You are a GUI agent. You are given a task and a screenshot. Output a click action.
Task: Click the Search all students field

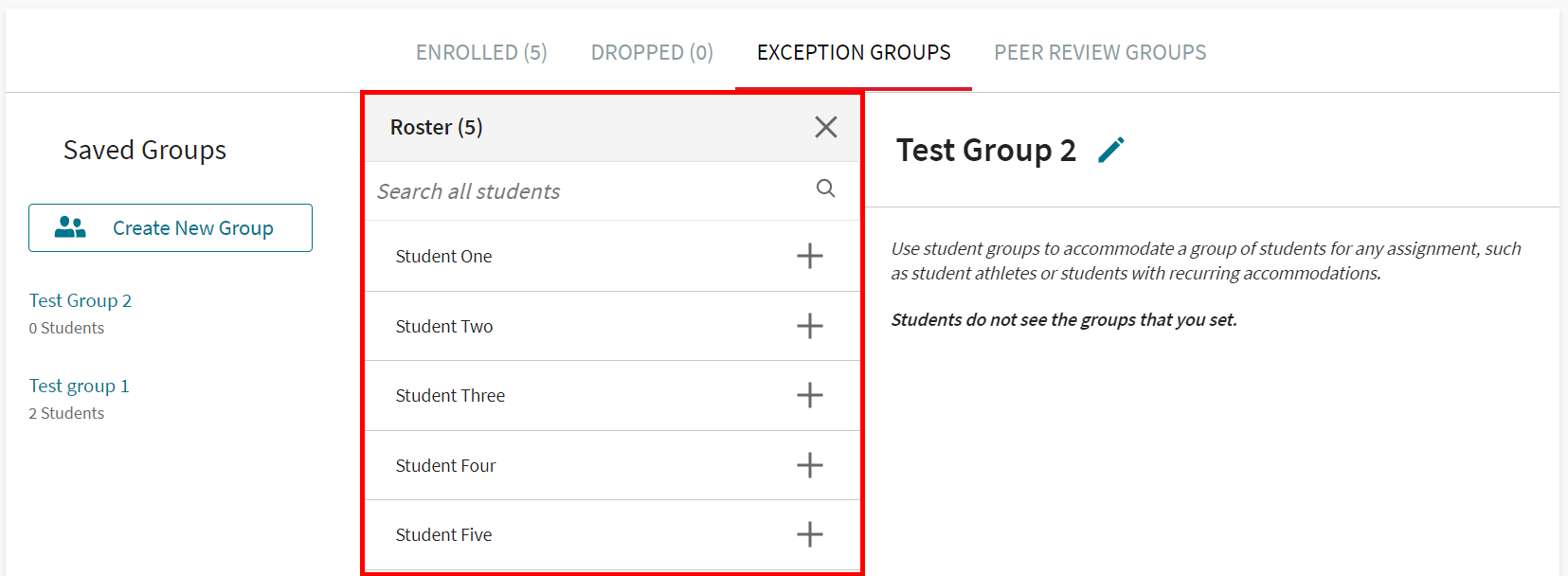click(x=568, y=189)
